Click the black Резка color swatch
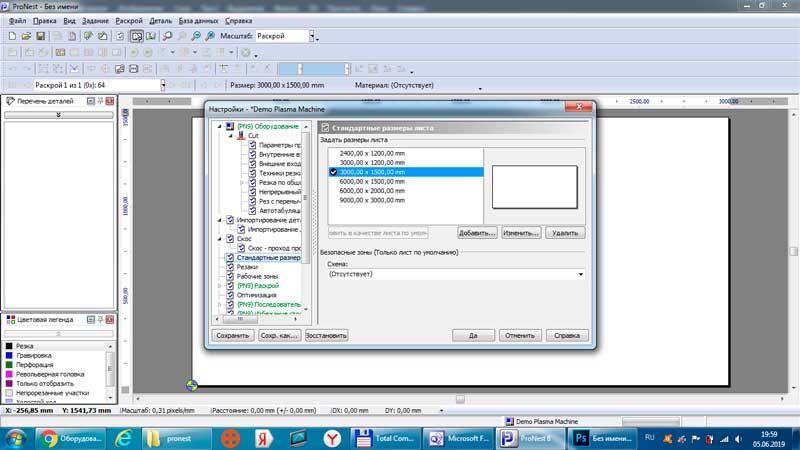The width and height of the screenshot is (800, 450). click(x=9, y=346)
